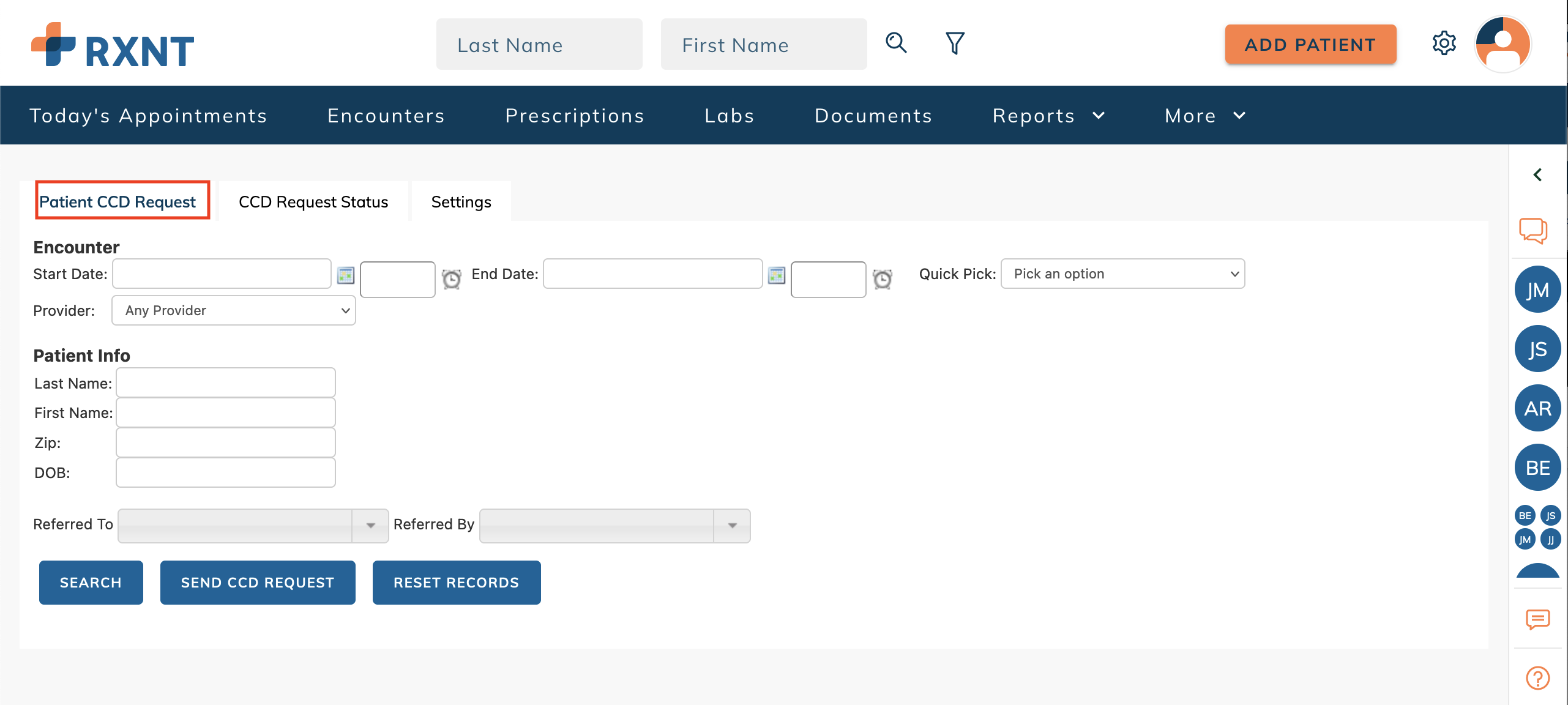Image resolution: width=1568 pixels, height=705 pixels.
Task: Expand the Referred By combo box arrow
Action: tap(732, 526)
